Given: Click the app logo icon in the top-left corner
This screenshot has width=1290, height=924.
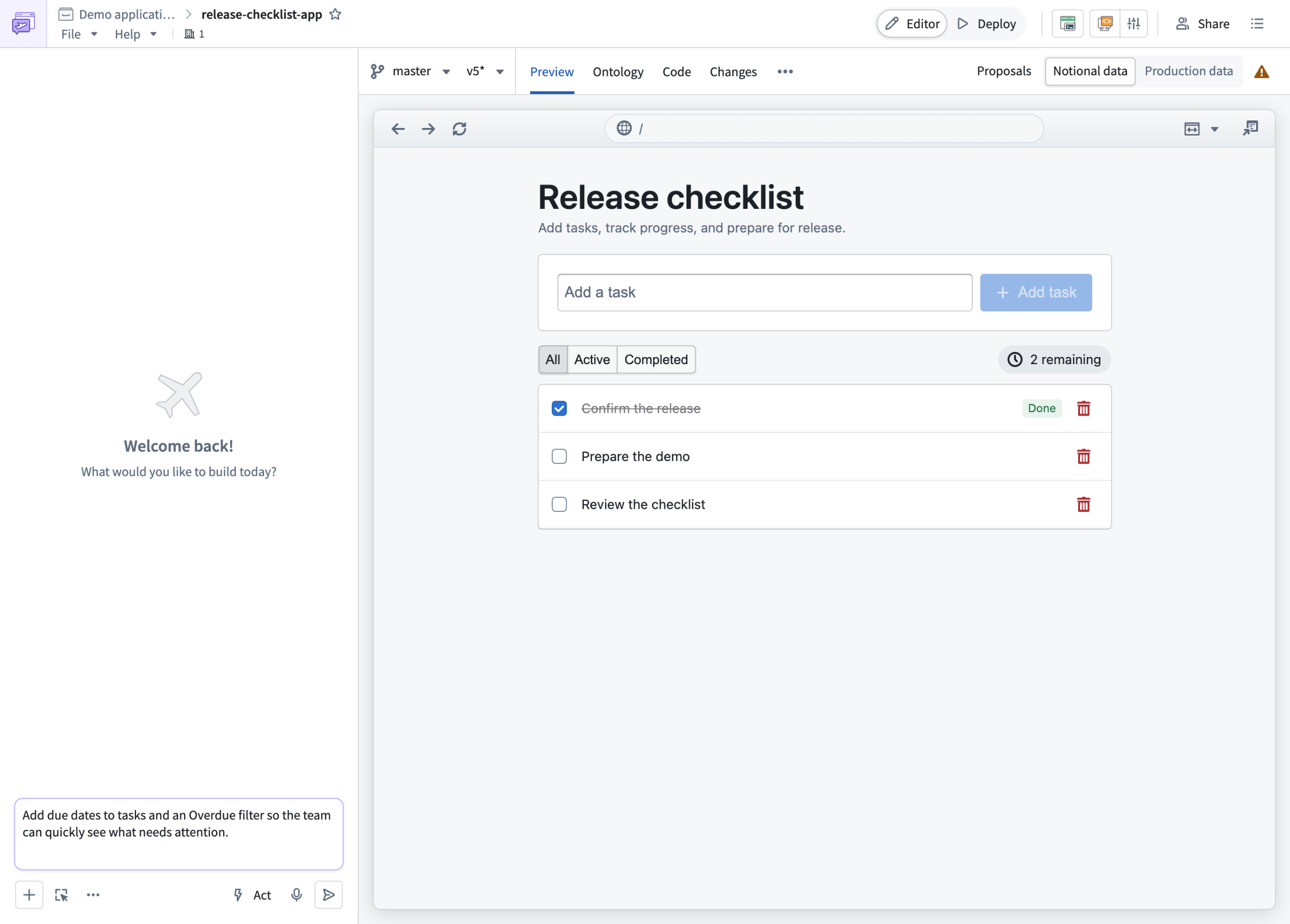Looking at the screenshot, I should (23, 23).
